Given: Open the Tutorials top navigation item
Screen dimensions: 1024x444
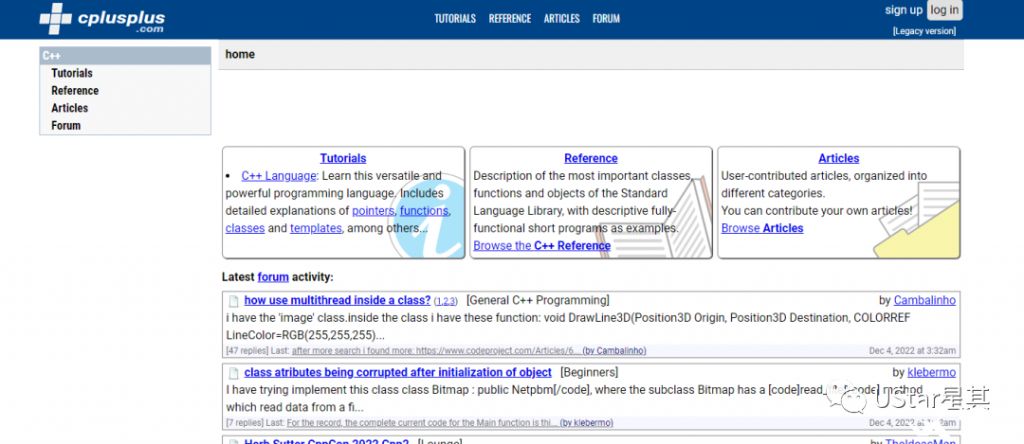Looking at the screenshot, I should [x=455, y=18].
